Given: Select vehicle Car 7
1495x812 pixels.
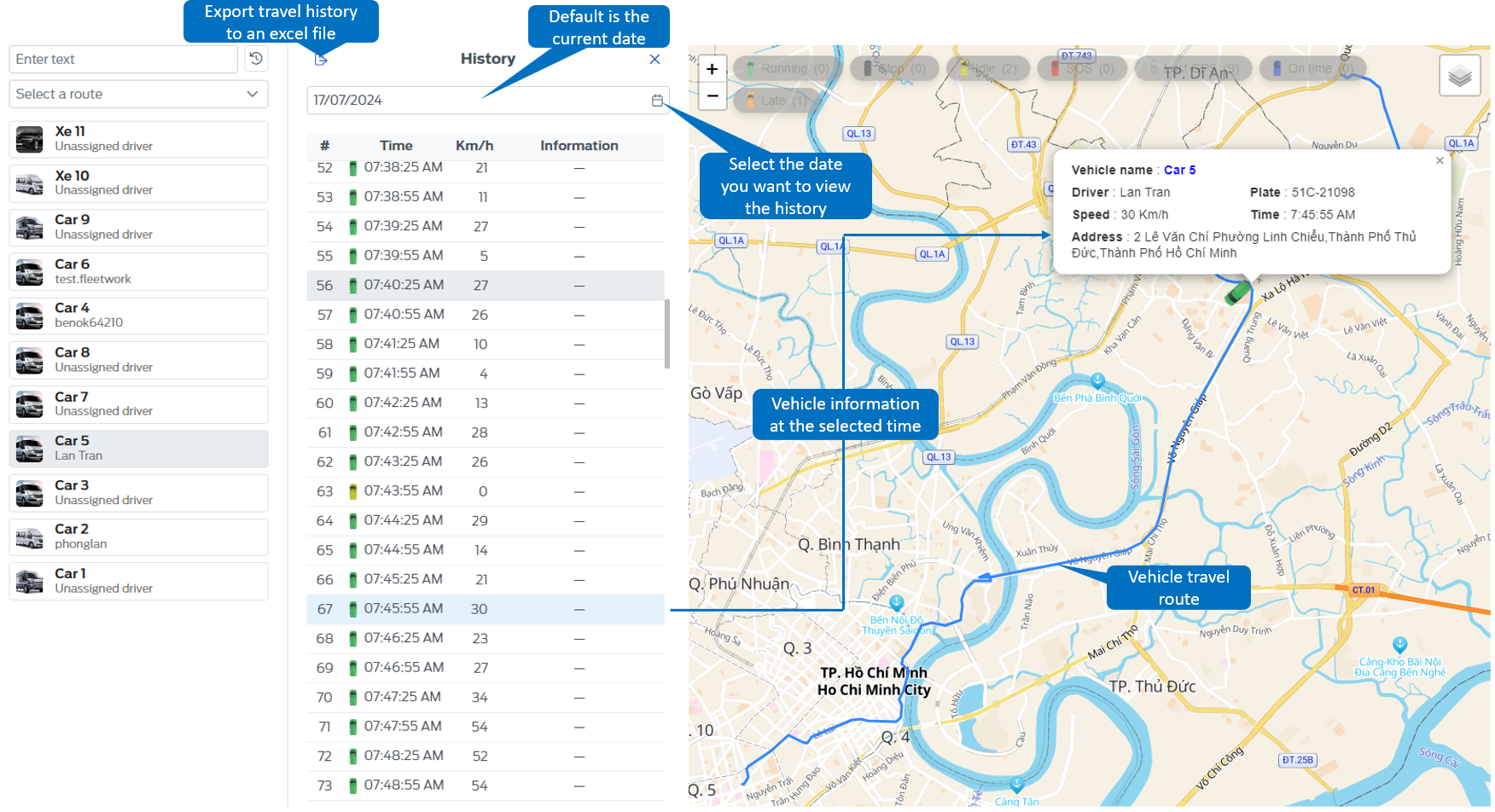Looking at the screenshot, I should (x=138, y=404).
